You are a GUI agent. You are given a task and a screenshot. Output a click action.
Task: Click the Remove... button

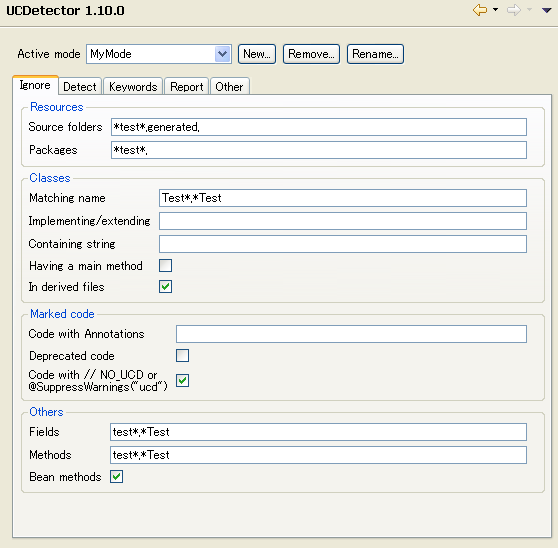(x=311, y=54)
